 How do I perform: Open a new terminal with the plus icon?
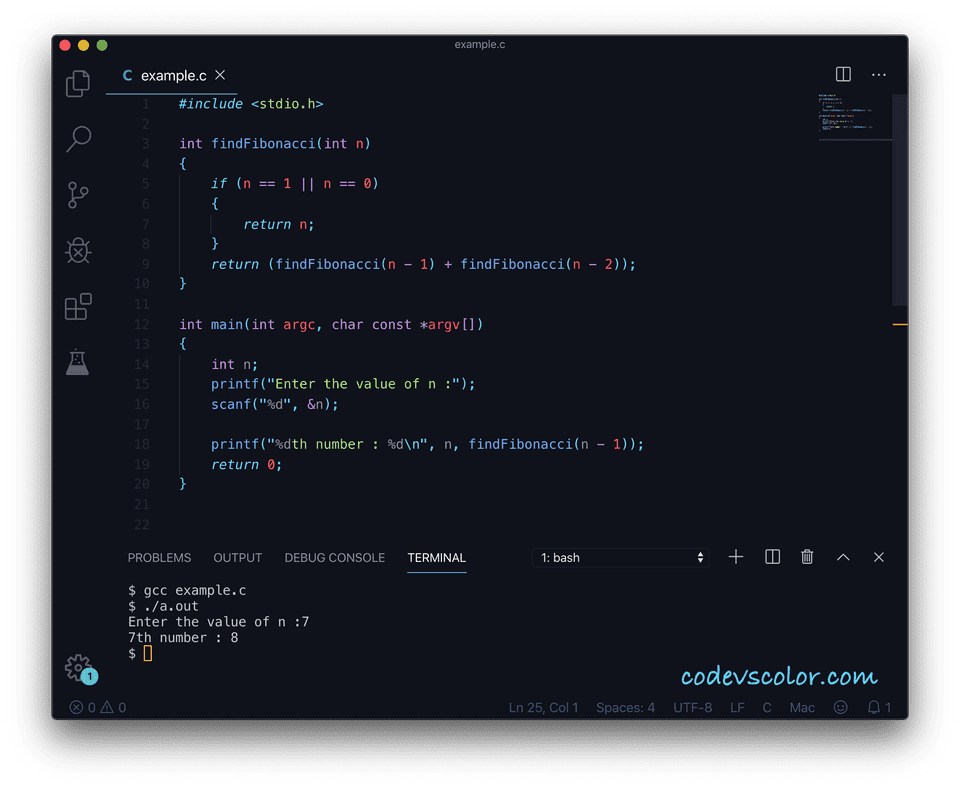736,557
